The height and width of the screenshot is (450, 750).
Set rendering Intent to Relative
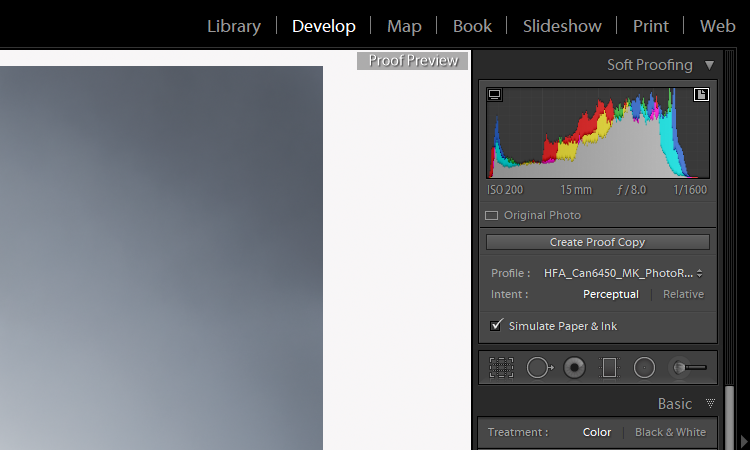click(x=683, y=294)
